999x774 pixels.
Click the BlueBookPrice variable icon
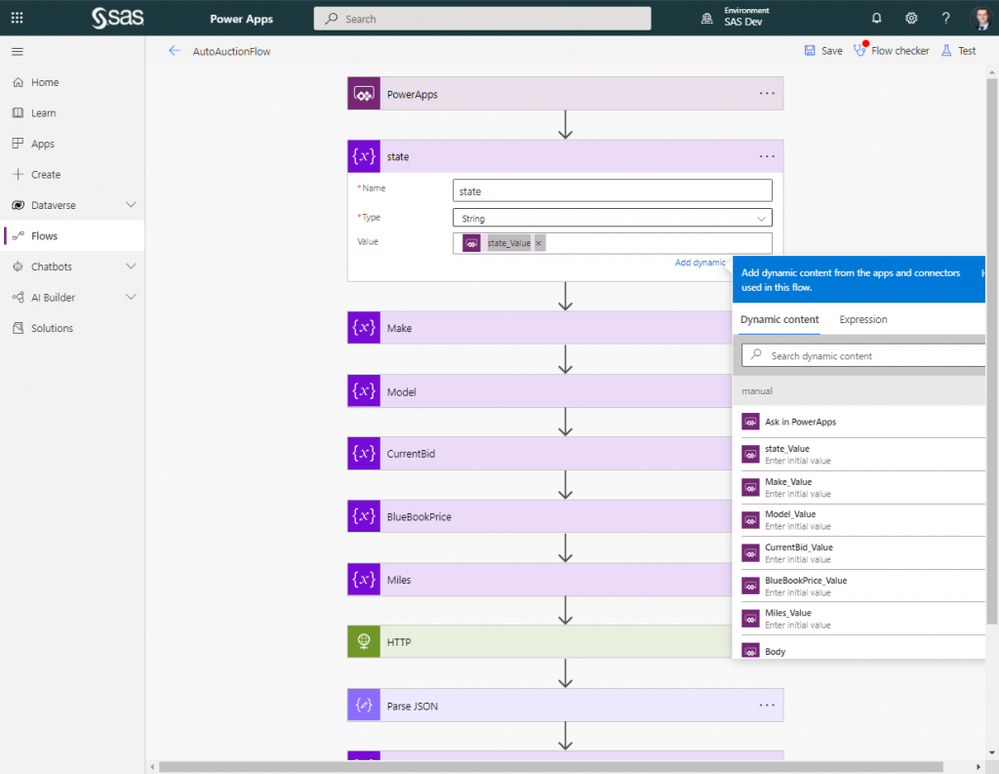click(364, 517)
